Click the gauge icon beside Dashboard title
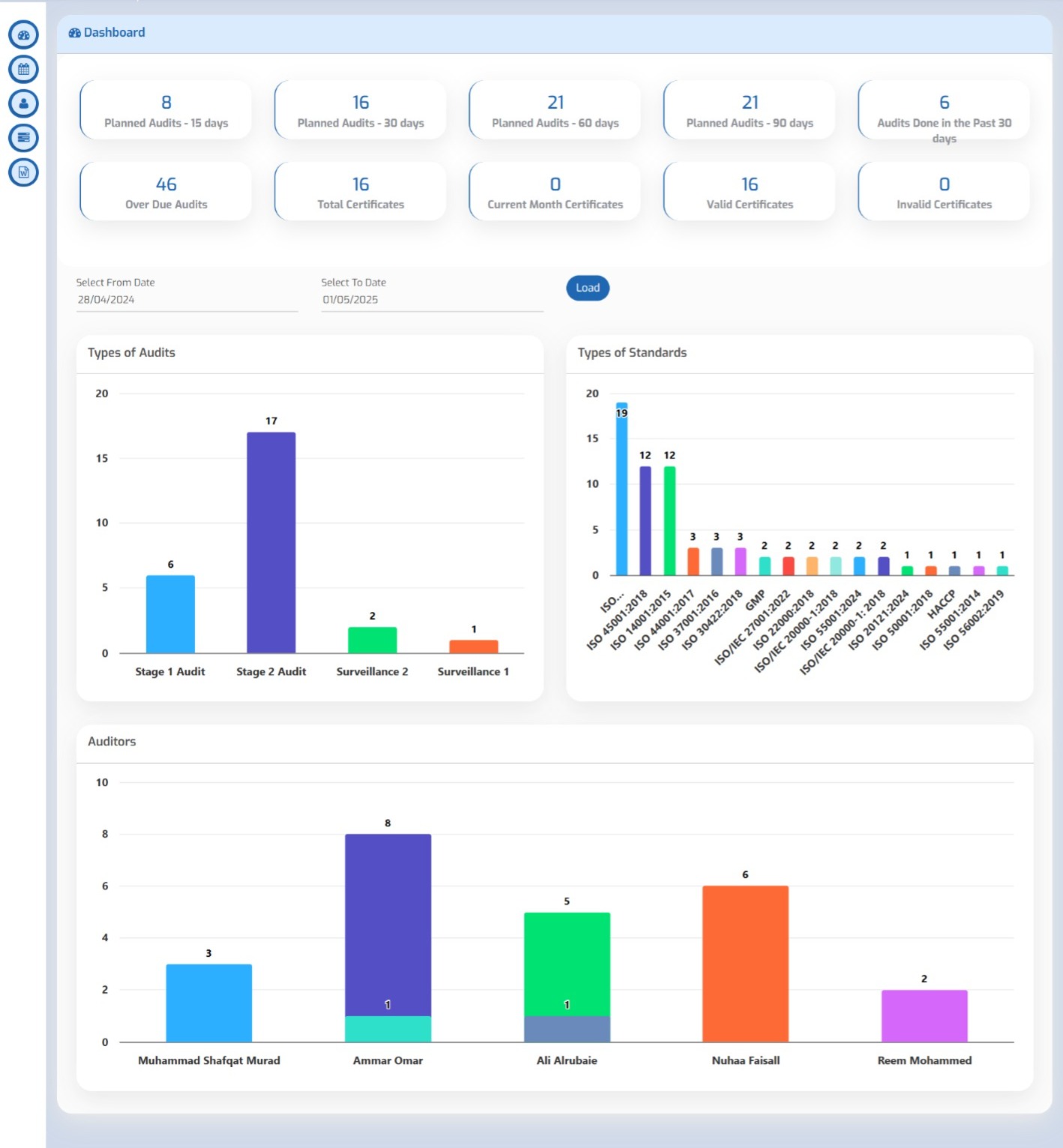Image resolution: width=1063 pixels, height=1148 pixels. (74, 33)
